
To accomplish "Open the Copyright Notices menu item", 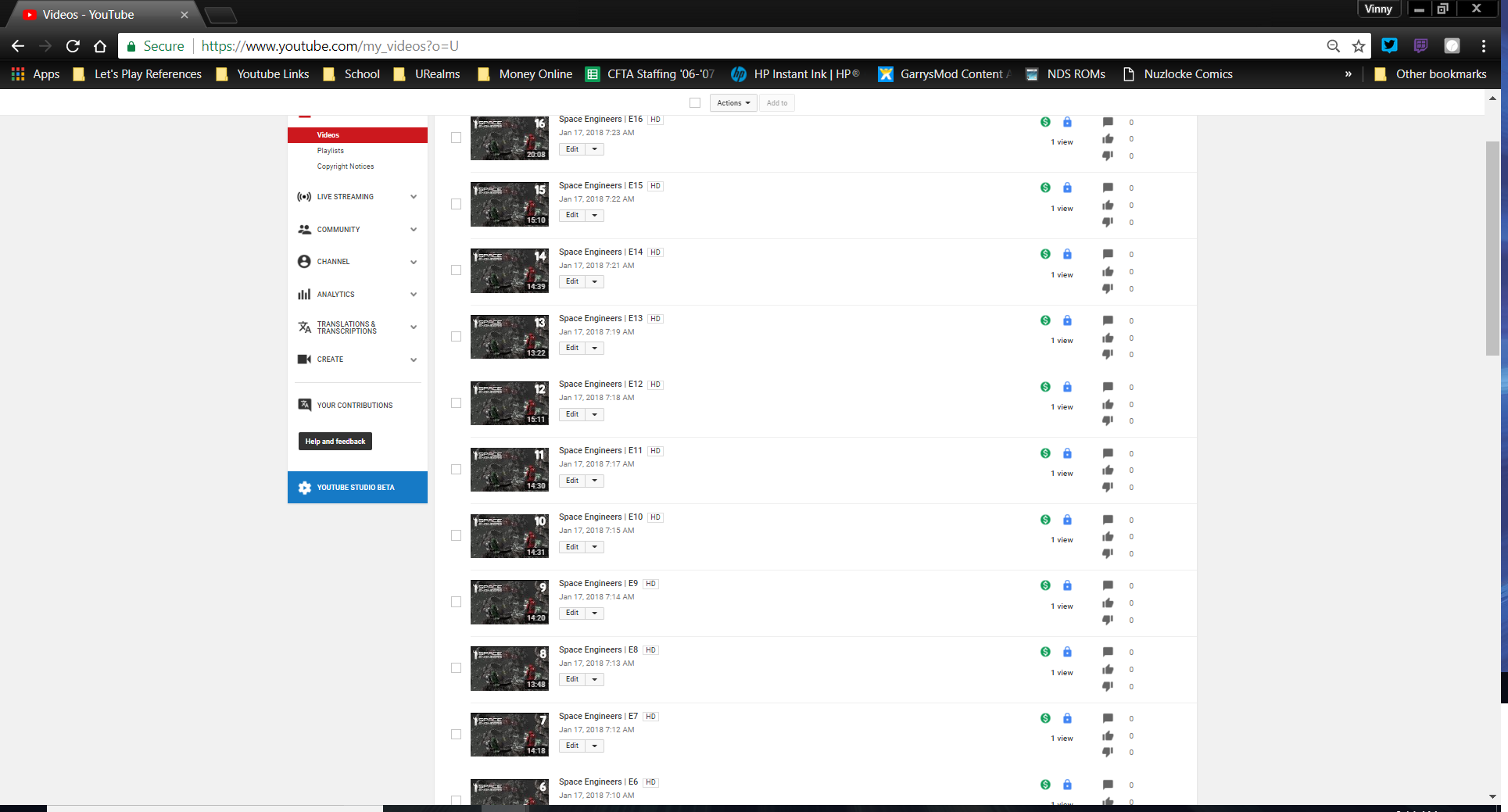I will [346, 166].
